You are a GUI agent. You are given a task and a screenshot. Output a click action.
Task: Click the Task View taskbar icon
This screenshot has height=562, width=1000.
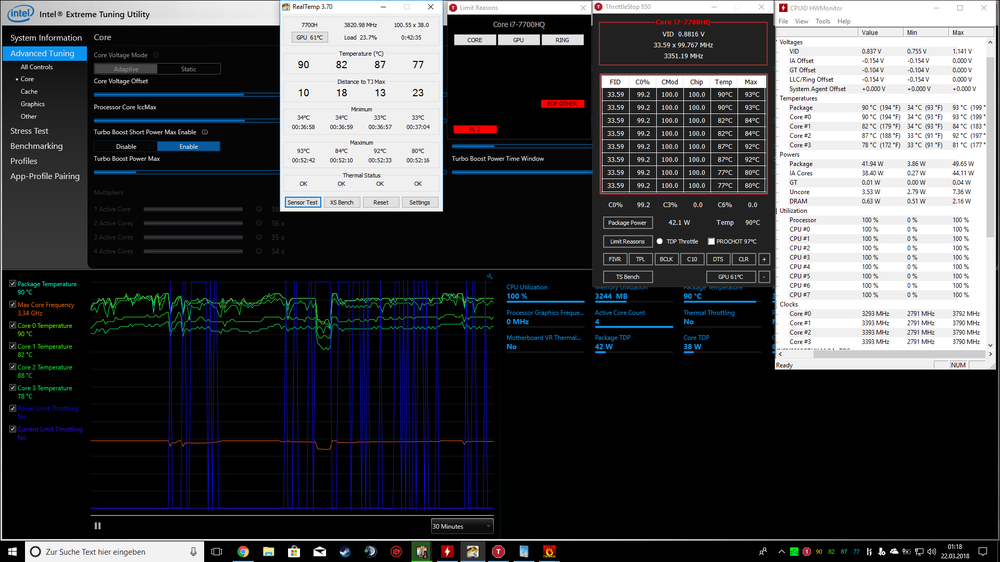[217, 551]
